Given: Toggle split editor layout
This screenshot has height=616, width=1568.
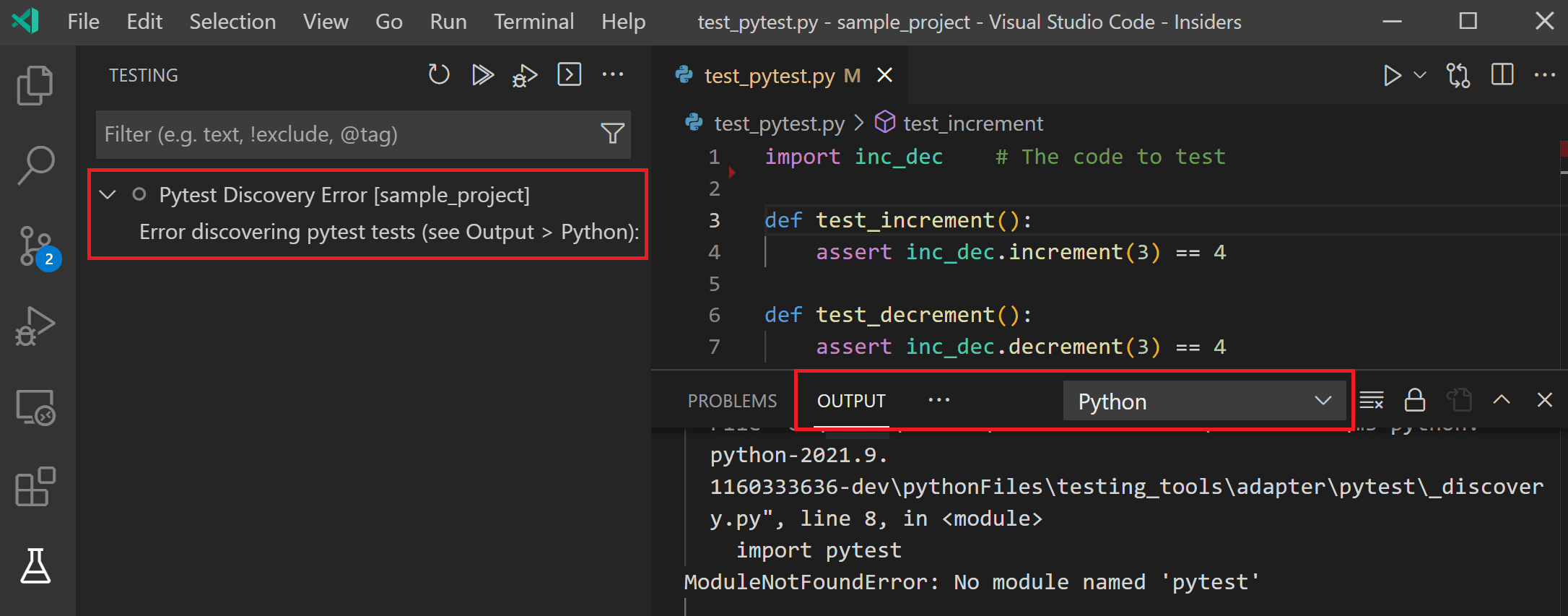Looking at the screenshot, I should pyautogui.click(x=1502, y=75).
